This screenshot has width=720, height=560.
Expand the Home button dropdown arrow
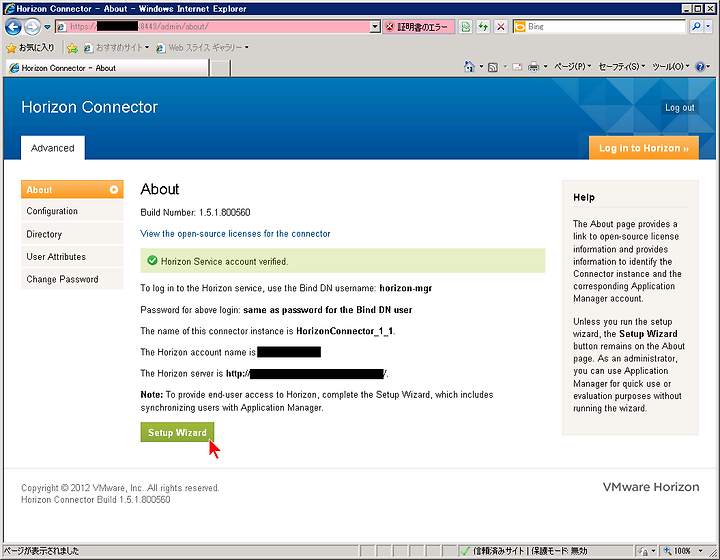pyautogui.click(x=481, y=67)
